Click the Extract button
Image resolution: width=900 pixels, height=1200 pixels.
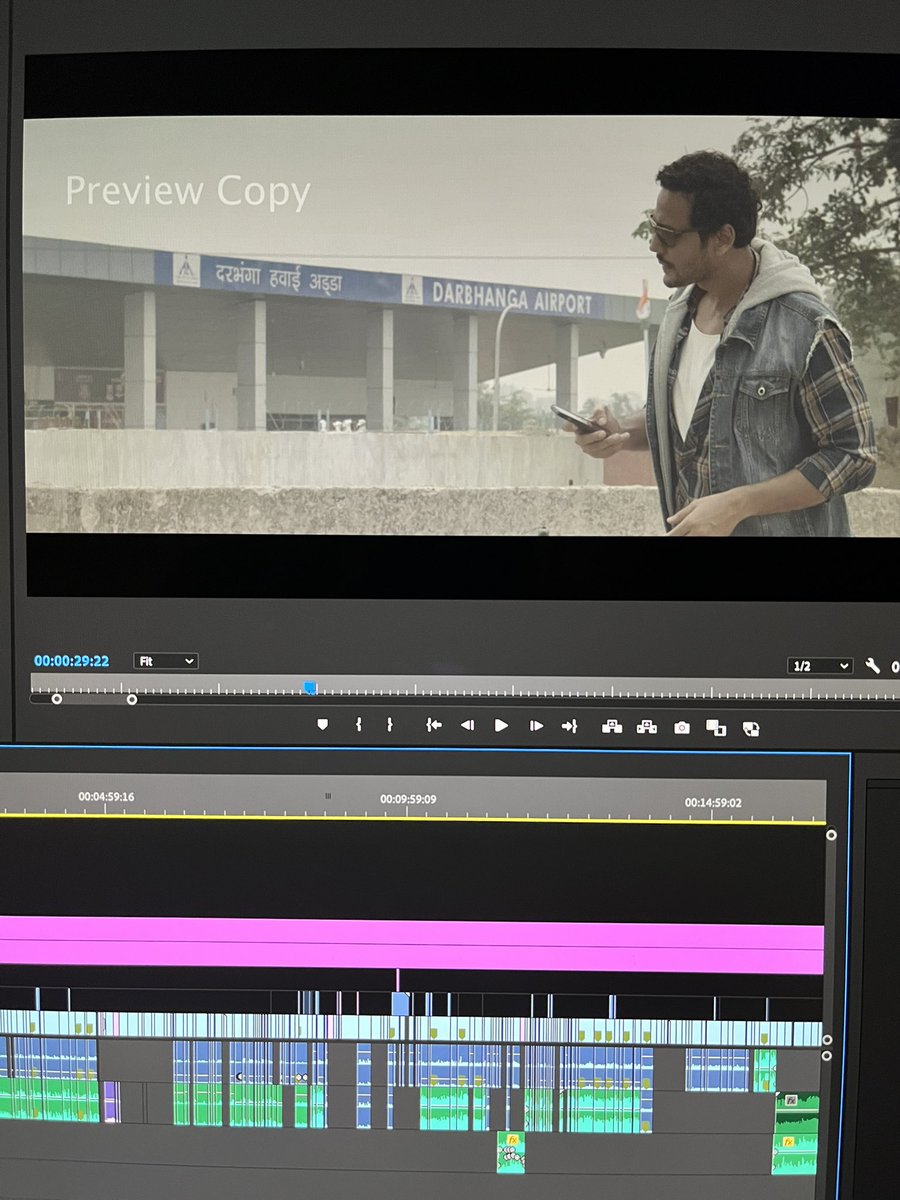pyautogui.click(x=647, y=727)
